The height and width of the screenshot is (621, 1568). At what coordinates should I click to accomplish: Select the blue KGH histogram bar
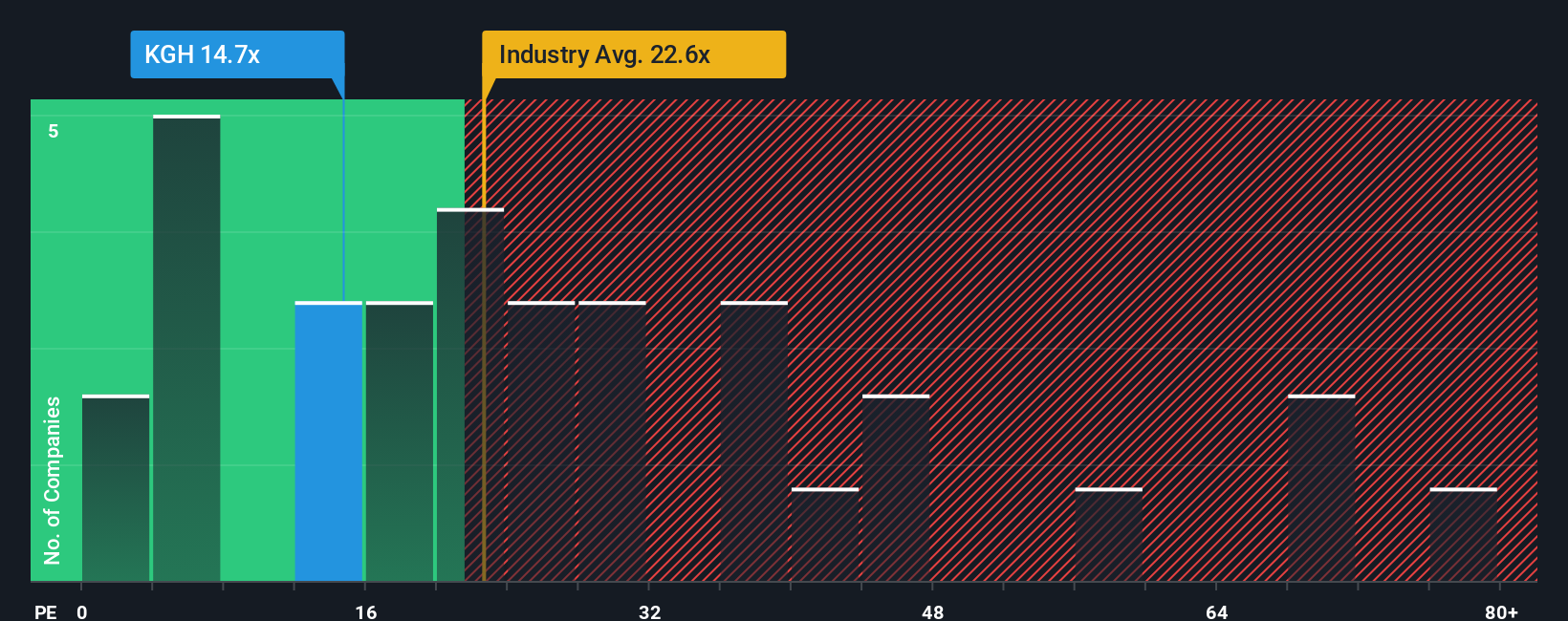pyautogui.click(x=329, y=441)
